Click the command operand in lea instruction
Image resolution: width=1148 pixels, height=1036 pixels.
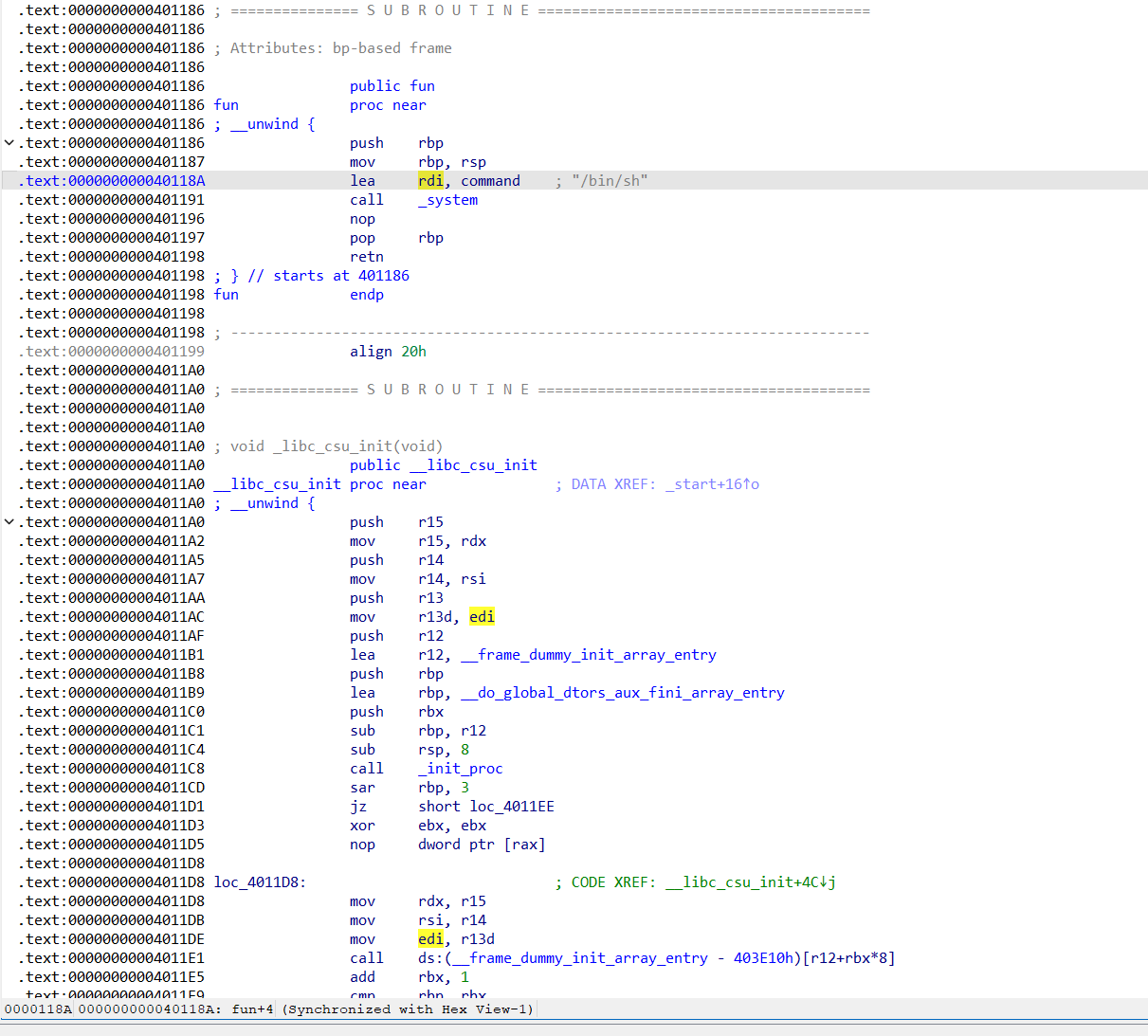pyautogui.click(x=490, y=181)
